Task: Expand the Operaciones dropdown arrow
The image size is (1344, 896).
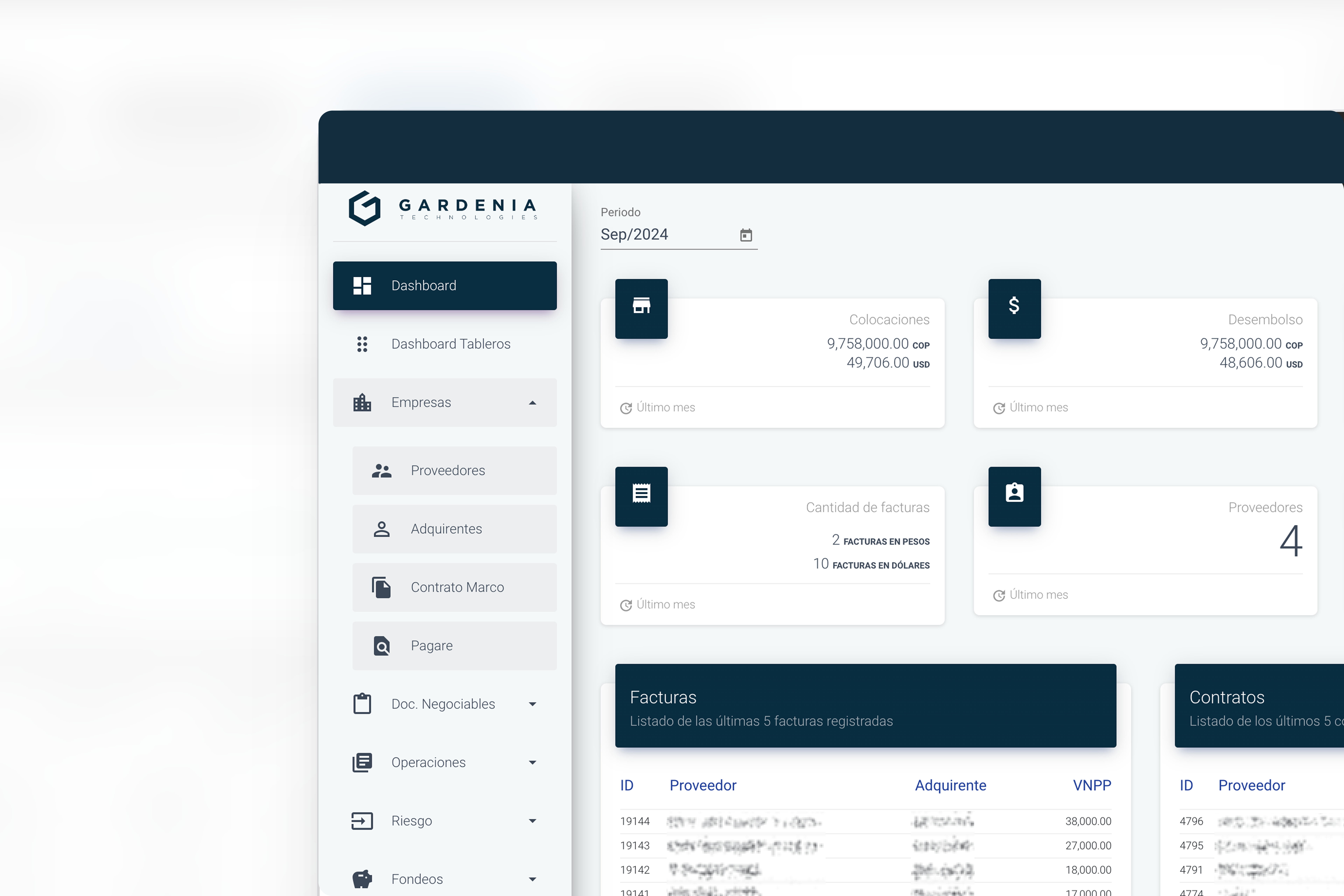Action: [x=532, y=762]
